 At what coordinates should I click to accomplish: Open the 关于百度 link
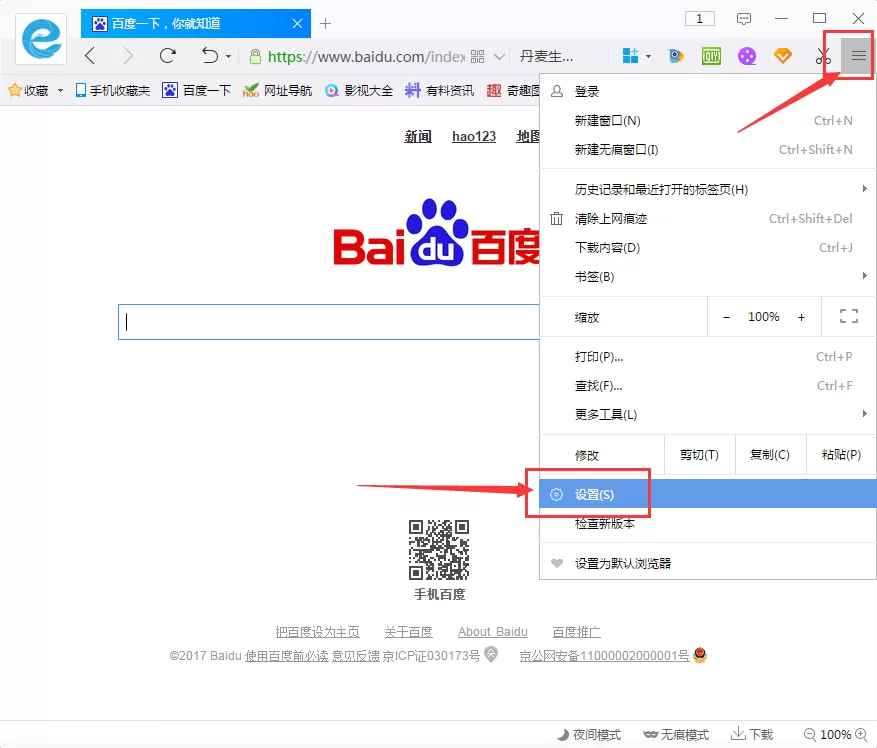pos(408,632)
